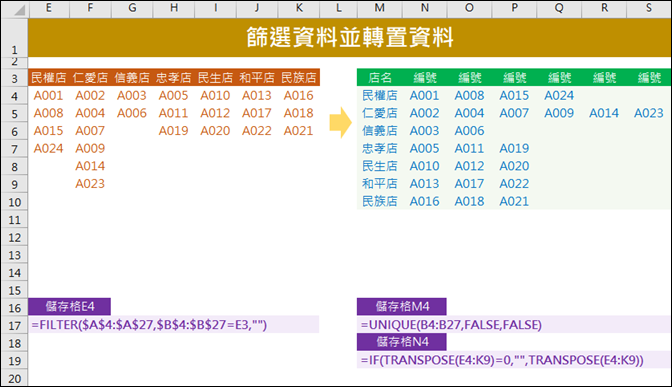Select blue cell A014 in column R

tap(604, 113)
